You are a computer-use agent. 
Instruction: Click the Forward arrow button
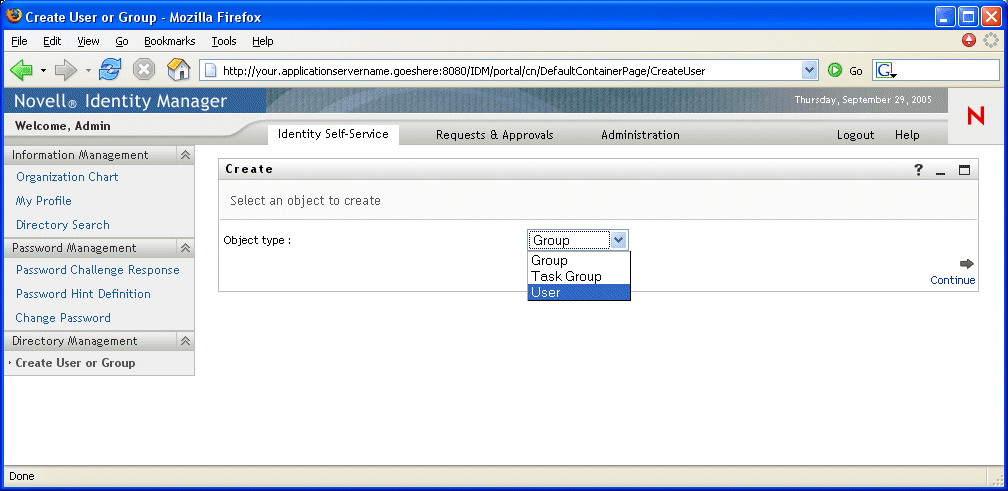pyautogui.click(x=66, y=70)
